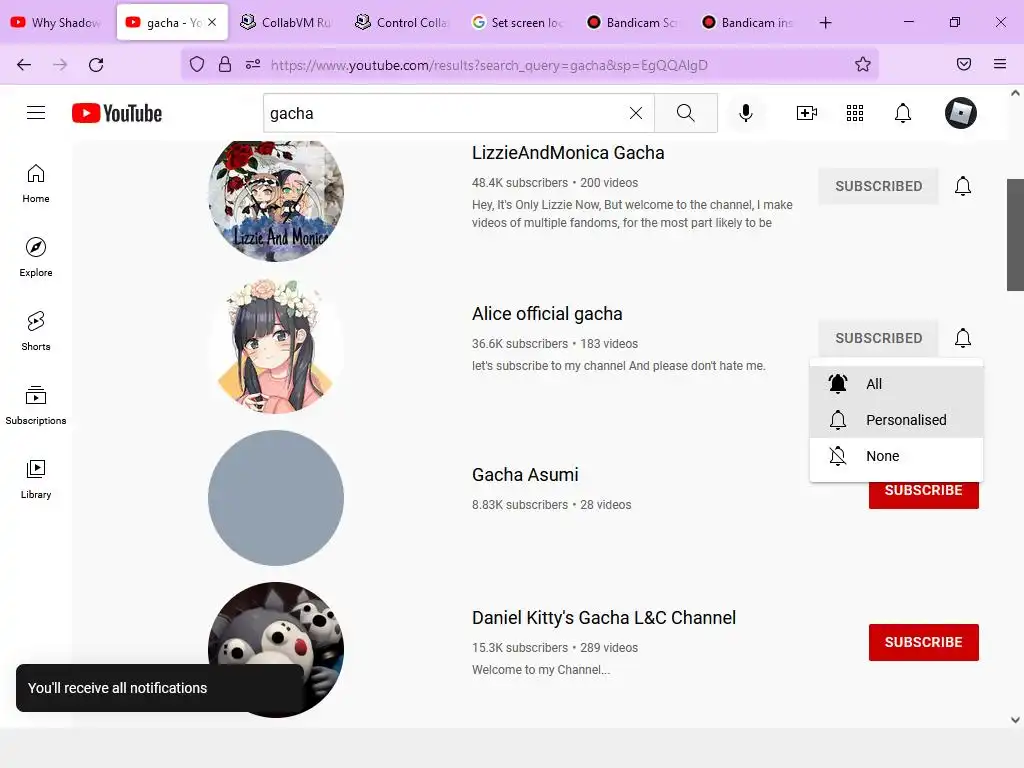This screenshot has width=1024, height=768.
Task: Select Personalised notifications option
Action: pyautogui.click(x=896, y=420)
